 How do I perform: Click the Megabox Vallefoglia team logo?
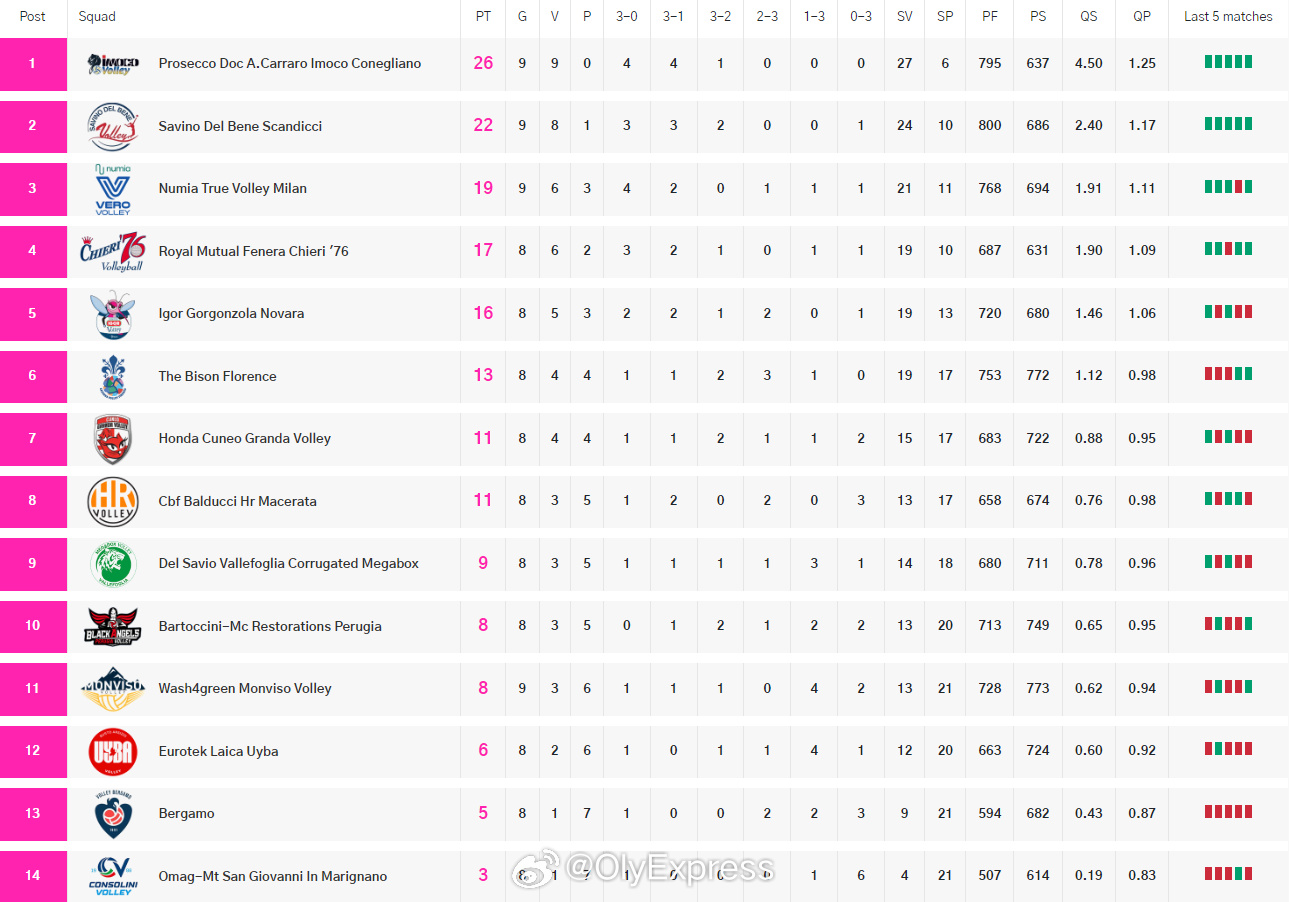tap(113, 564)
